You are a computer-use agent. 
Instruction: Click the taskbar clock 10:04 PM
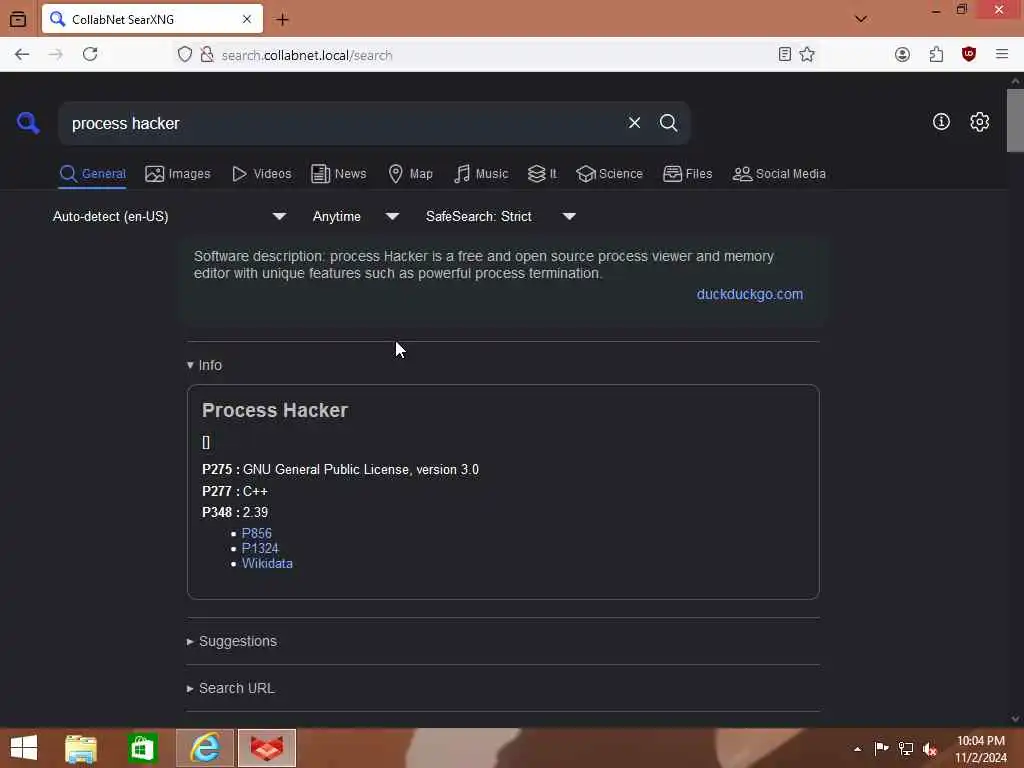(x=981, y=741)
